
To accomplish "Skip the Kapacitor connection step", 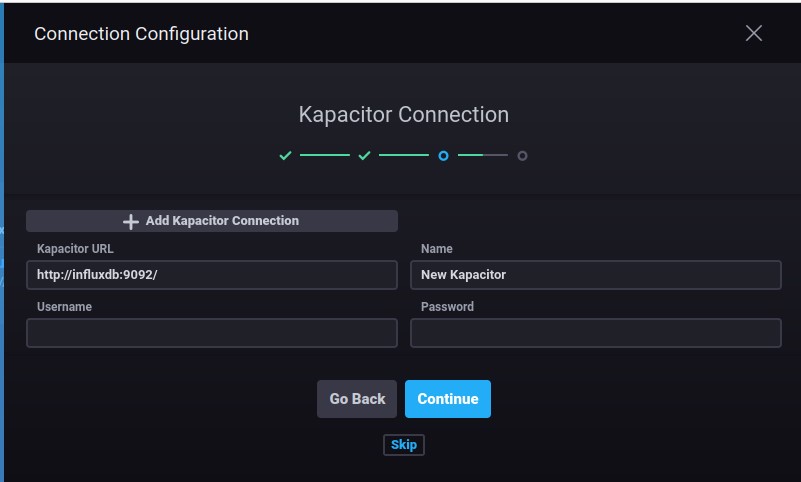I will 404,445.
